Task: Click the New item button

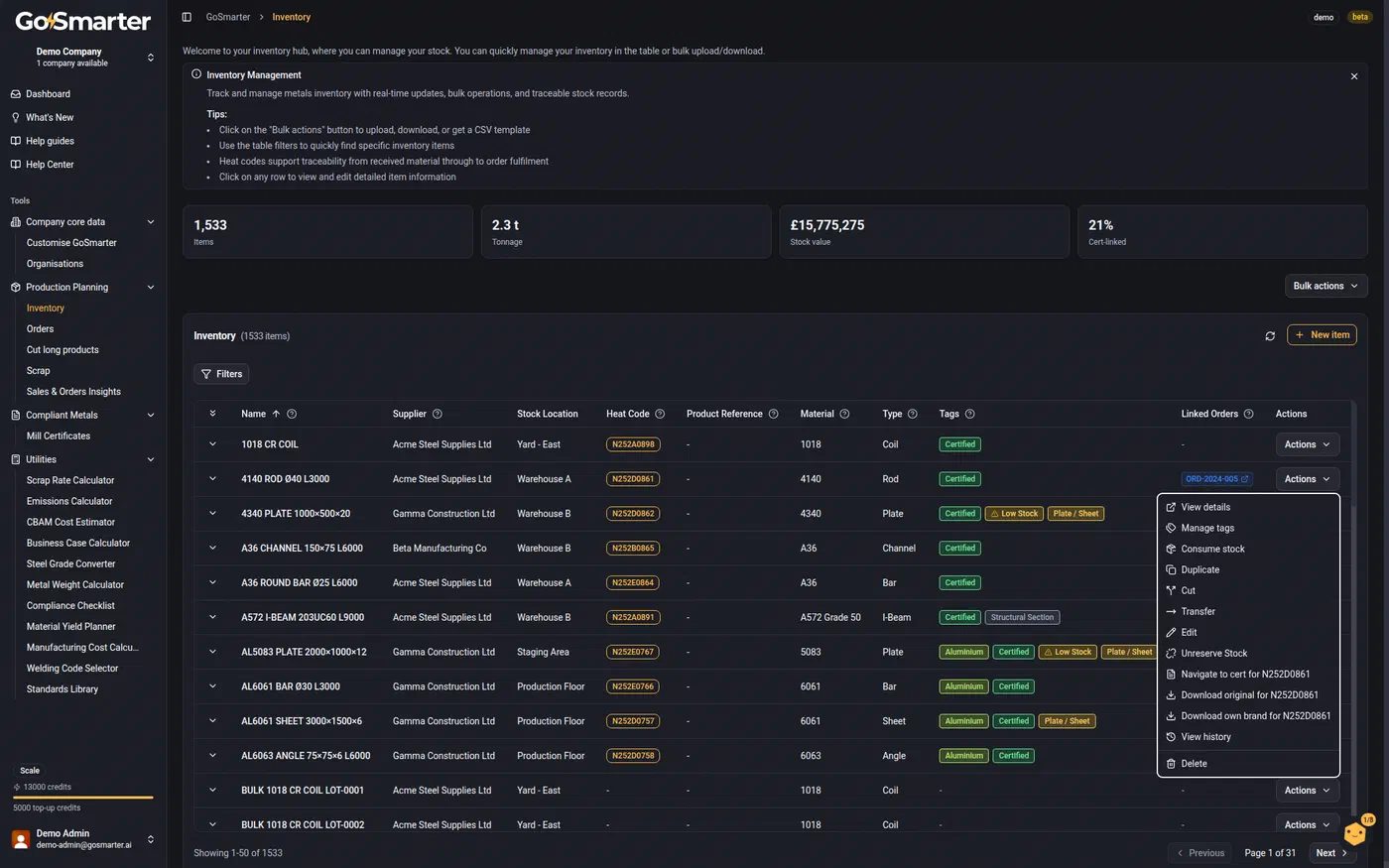Action: [1322, 335]
